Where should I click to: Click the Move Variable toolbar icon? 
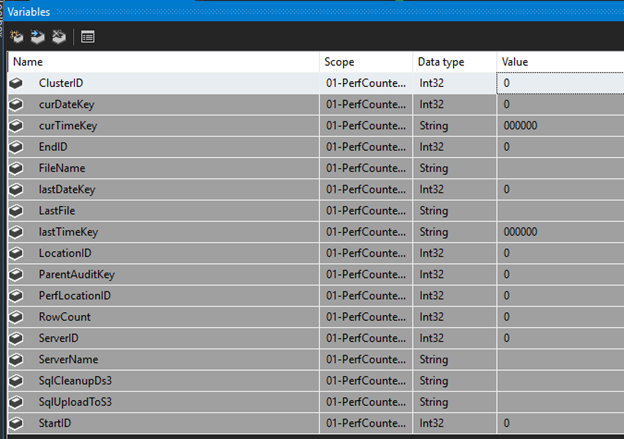[38, 37]
